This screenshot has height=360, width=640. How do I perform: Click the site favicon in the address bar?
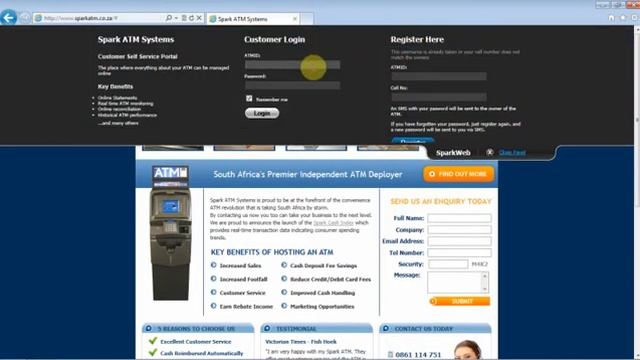pyautogui.click(x=38, y=18)
